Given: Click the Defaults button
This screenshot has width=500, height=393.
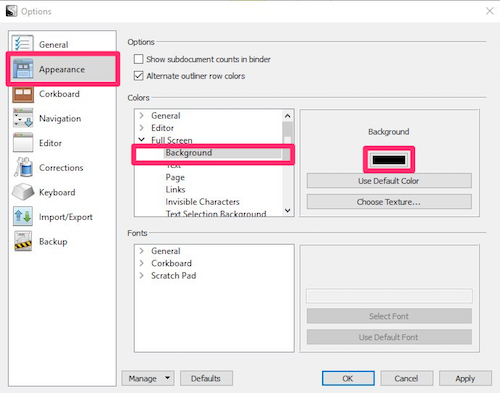Looking at the screenshot, I should pos(206,378).
